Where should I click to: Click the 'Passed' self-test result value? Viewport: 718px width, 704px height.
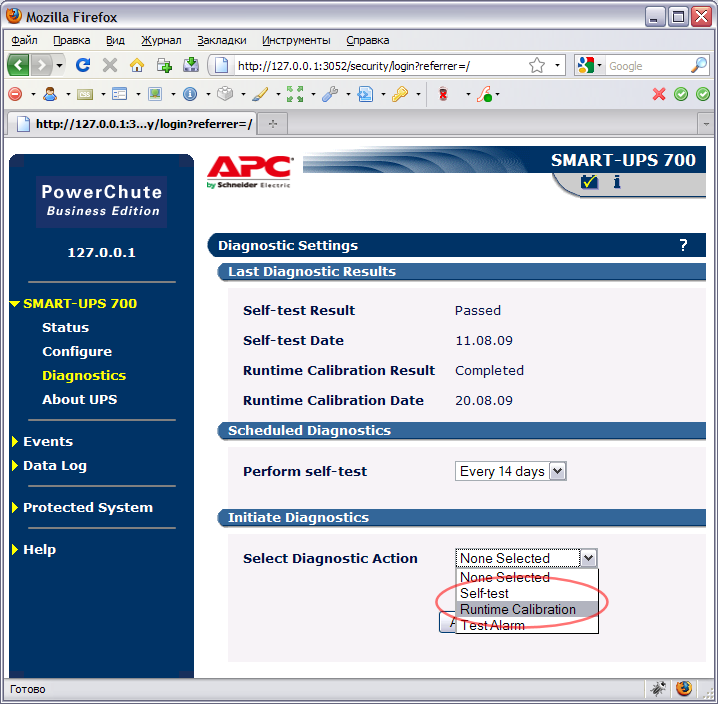point(478,310)
